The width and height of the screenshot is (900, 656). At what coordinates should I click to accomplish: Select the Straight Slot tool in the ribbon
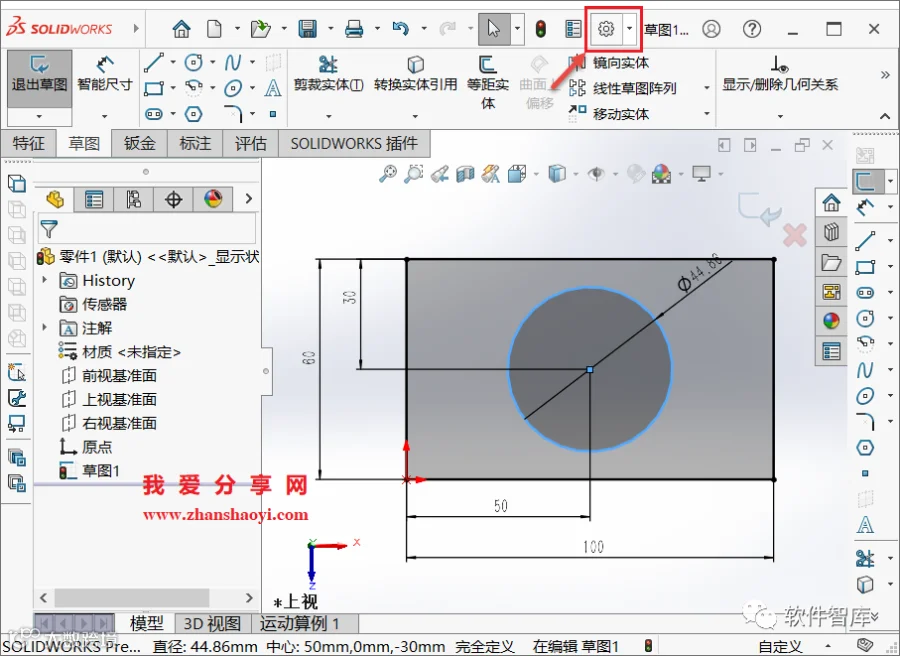tap(154, 114)
